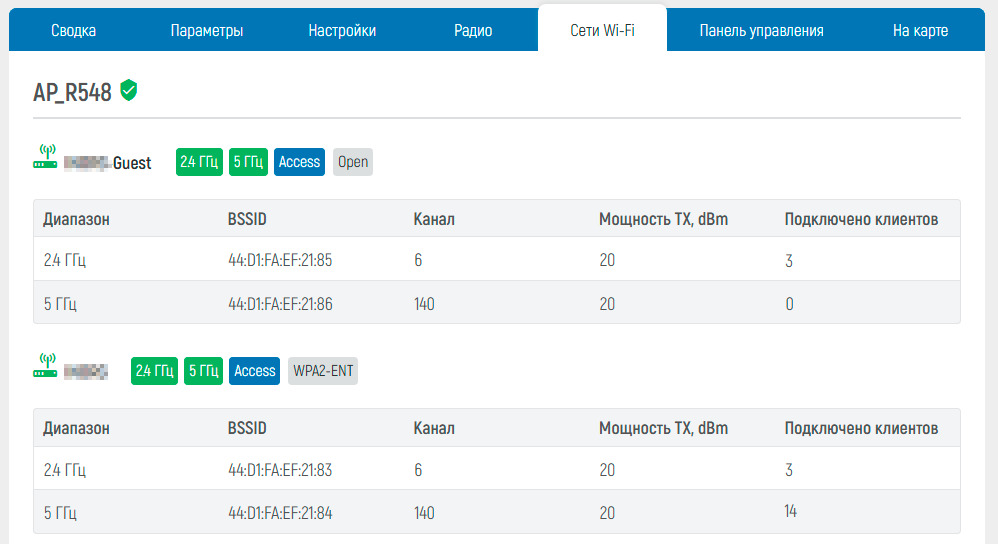This screenshot has width=998, height=544.
Task: Click the WPA2-ENT security badge
Action: click(x=323, y=371)
